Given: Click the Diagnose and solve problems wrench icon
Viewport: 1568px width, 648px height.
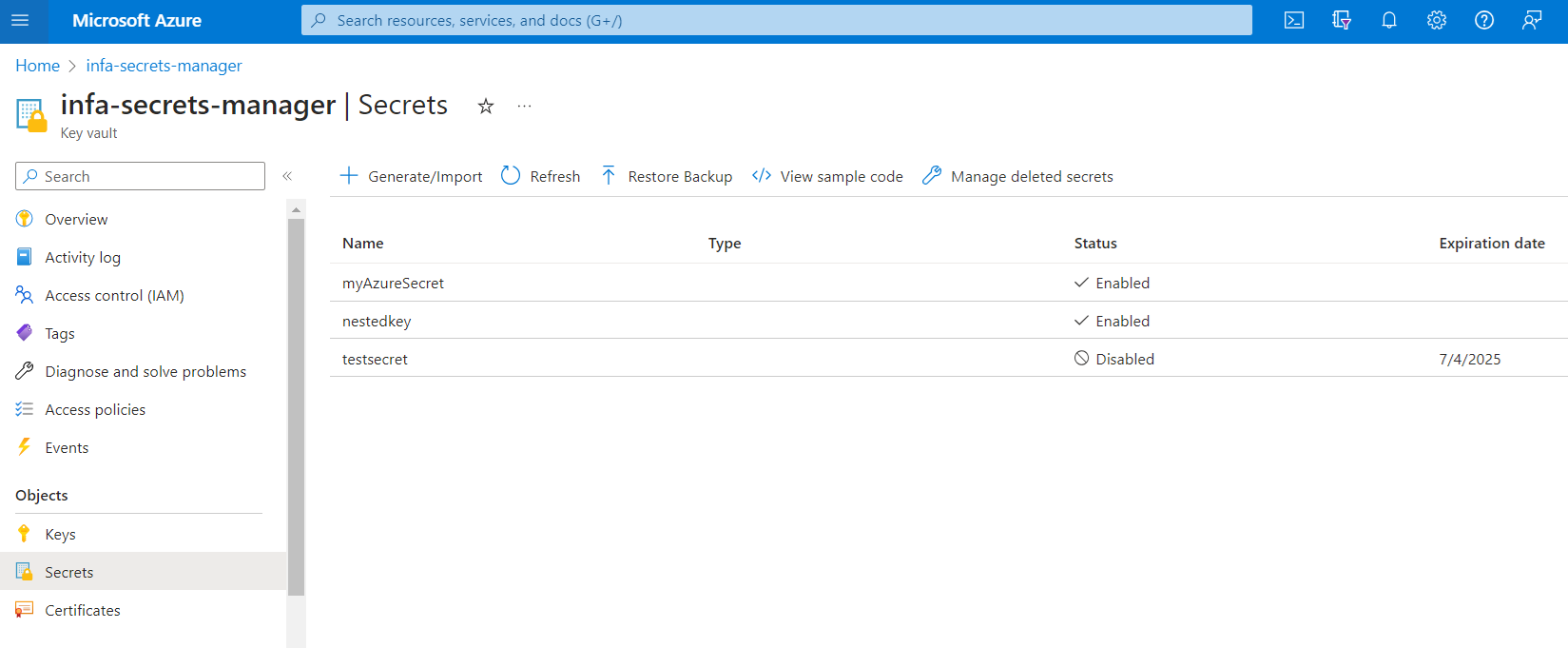Looking at the screenshot, I should click(x=25, y=371).
